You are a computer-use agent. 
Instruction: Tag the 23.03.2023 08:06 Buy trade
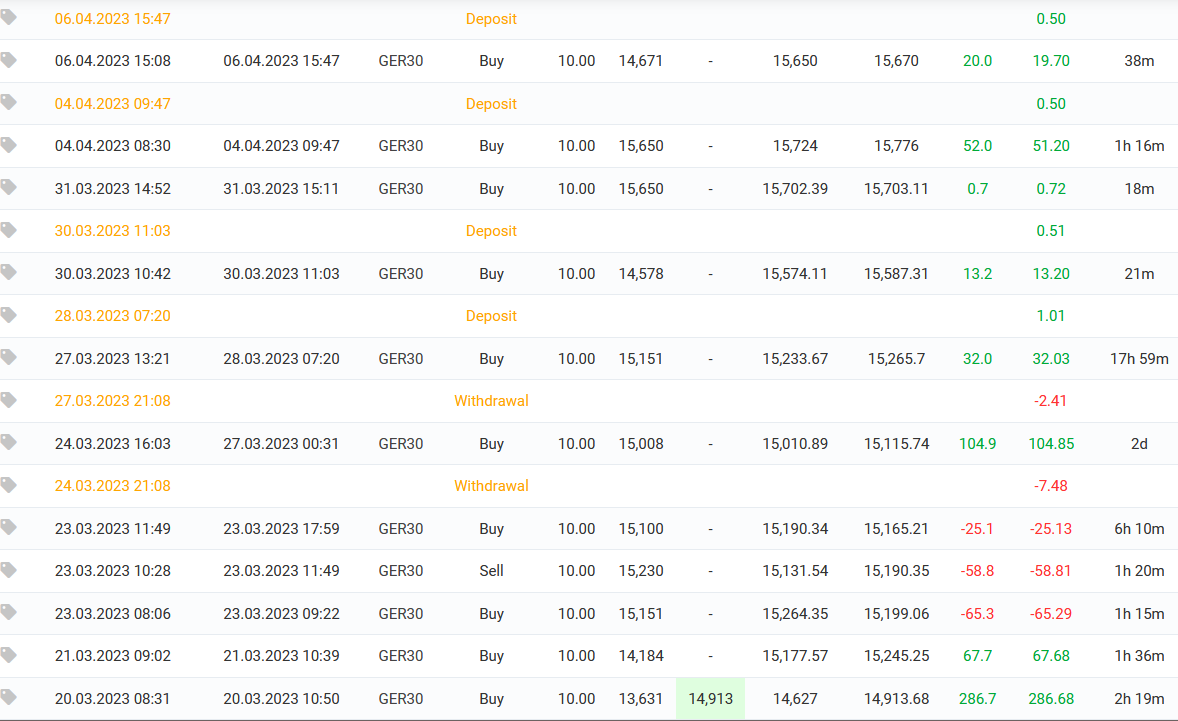point(9,612)
